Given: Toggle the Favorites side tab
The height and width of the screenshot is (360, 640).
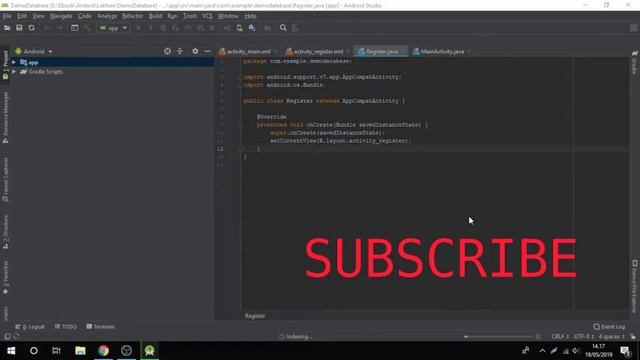Looking at the screenshot, I should [x=5, y=277].
